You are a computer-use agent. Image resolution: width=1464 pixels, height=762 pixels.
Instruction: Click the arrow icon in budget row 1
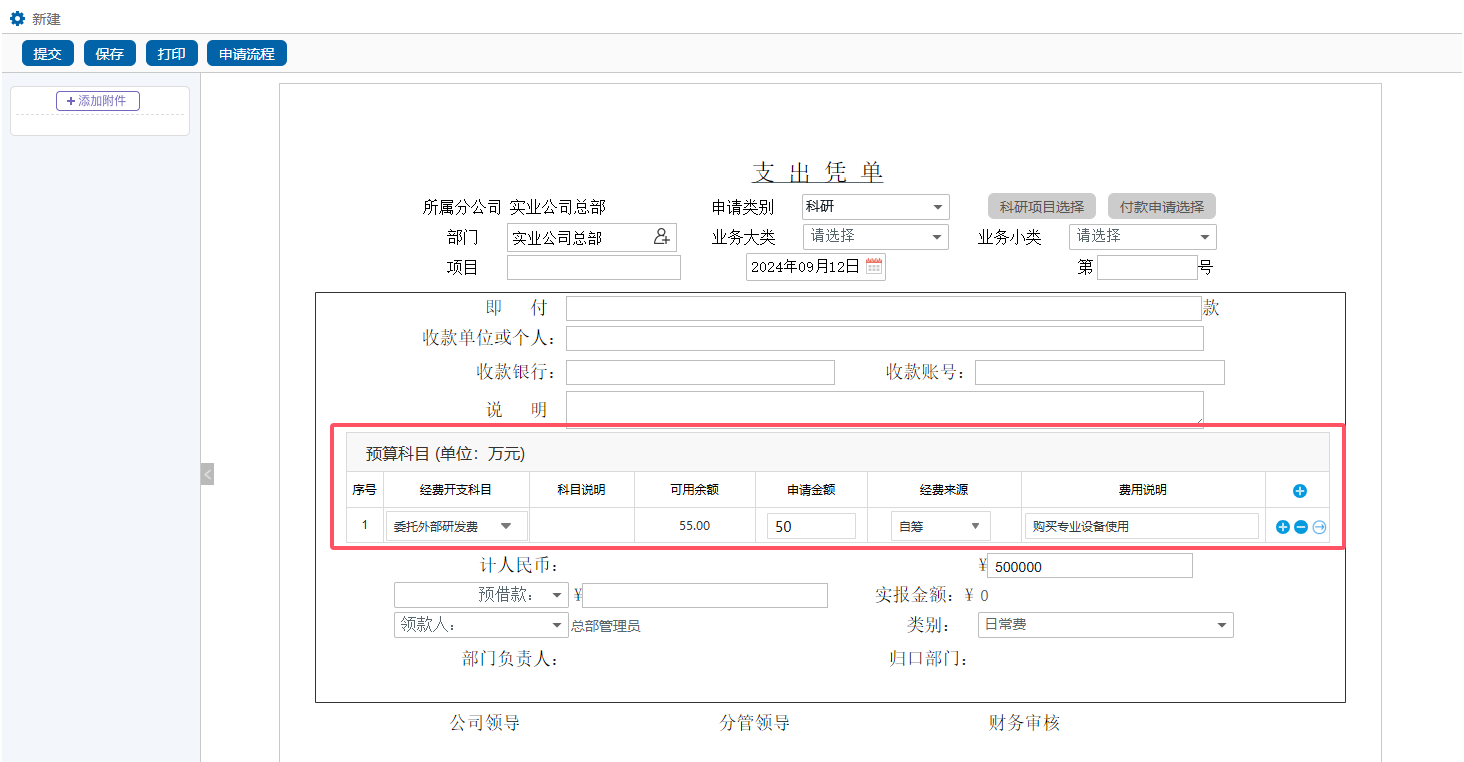(1319, 527)
